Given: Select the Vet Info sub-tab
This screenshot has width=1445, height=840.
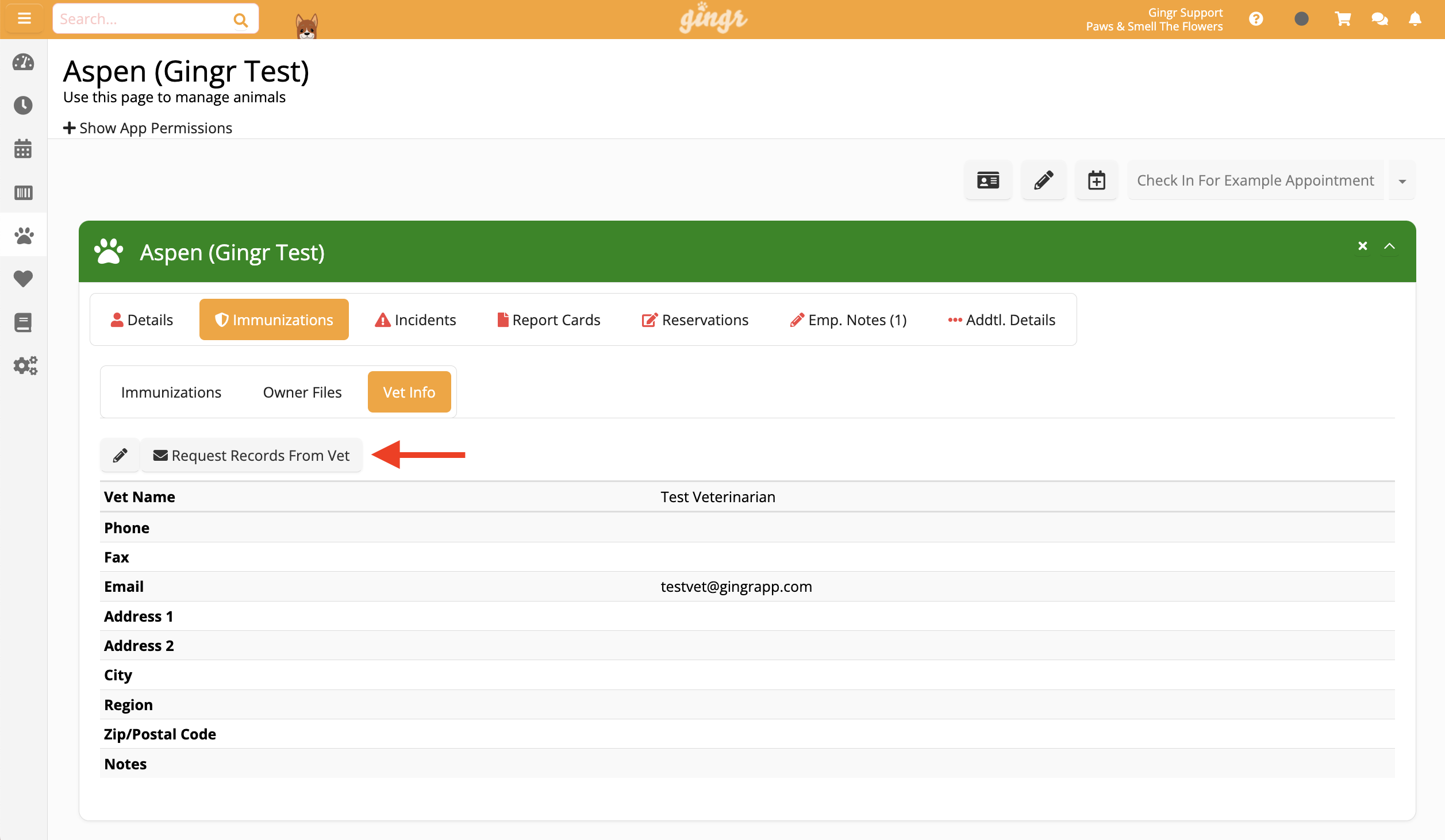Looking at the screenshot, I should (409, 392).
